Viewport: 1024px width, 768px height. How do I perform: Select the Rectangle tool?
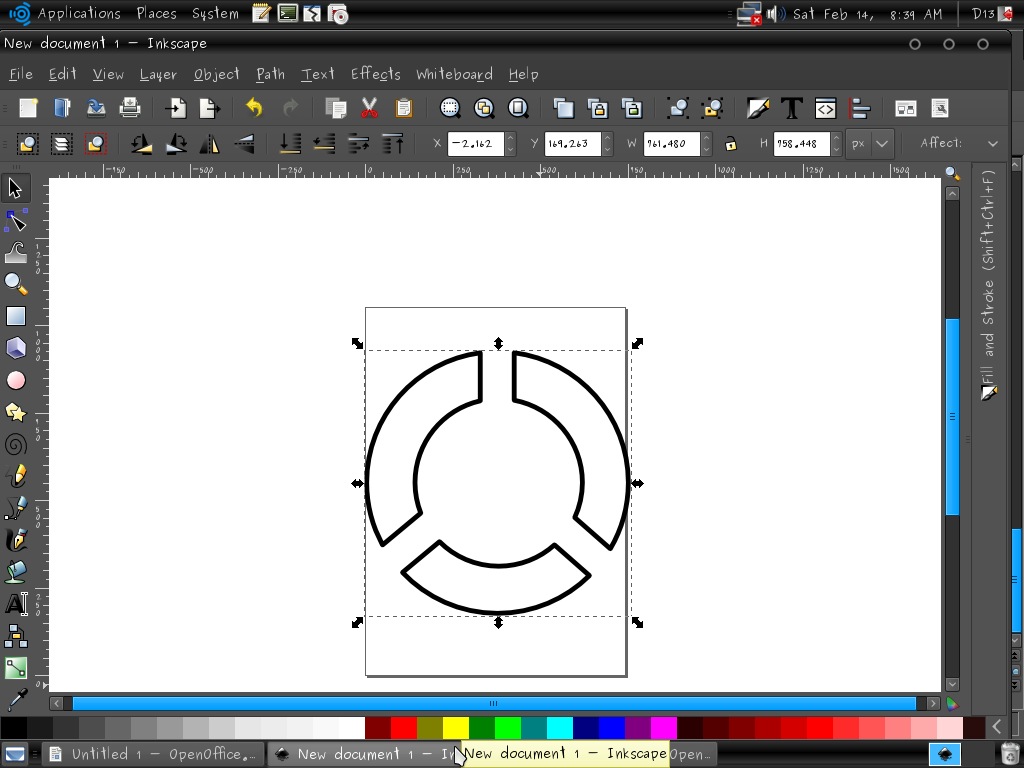click(14, 315)
